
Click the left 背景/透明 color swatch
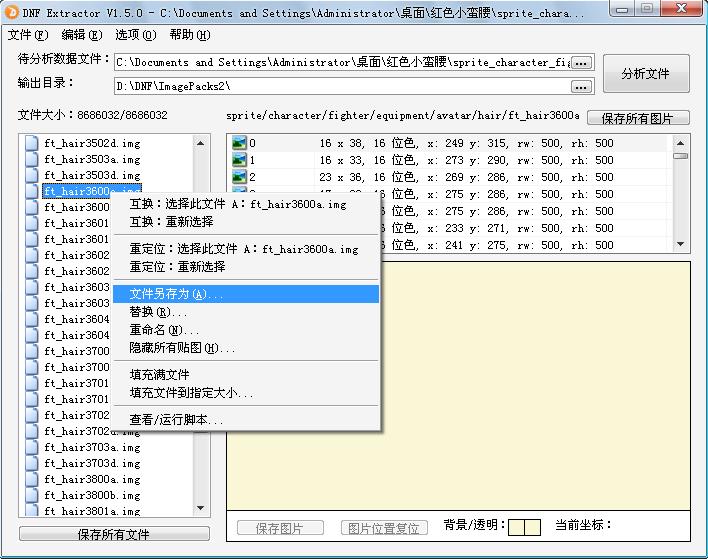tap(516, 527)
